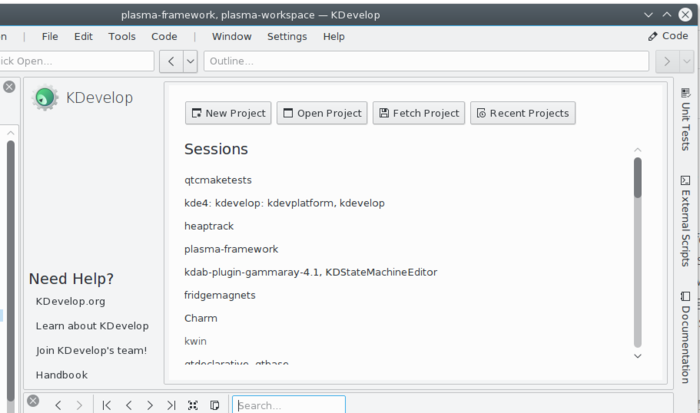Screen dimensions: 700x413
Task: Click the Open Project button
Action: (322, 113)
